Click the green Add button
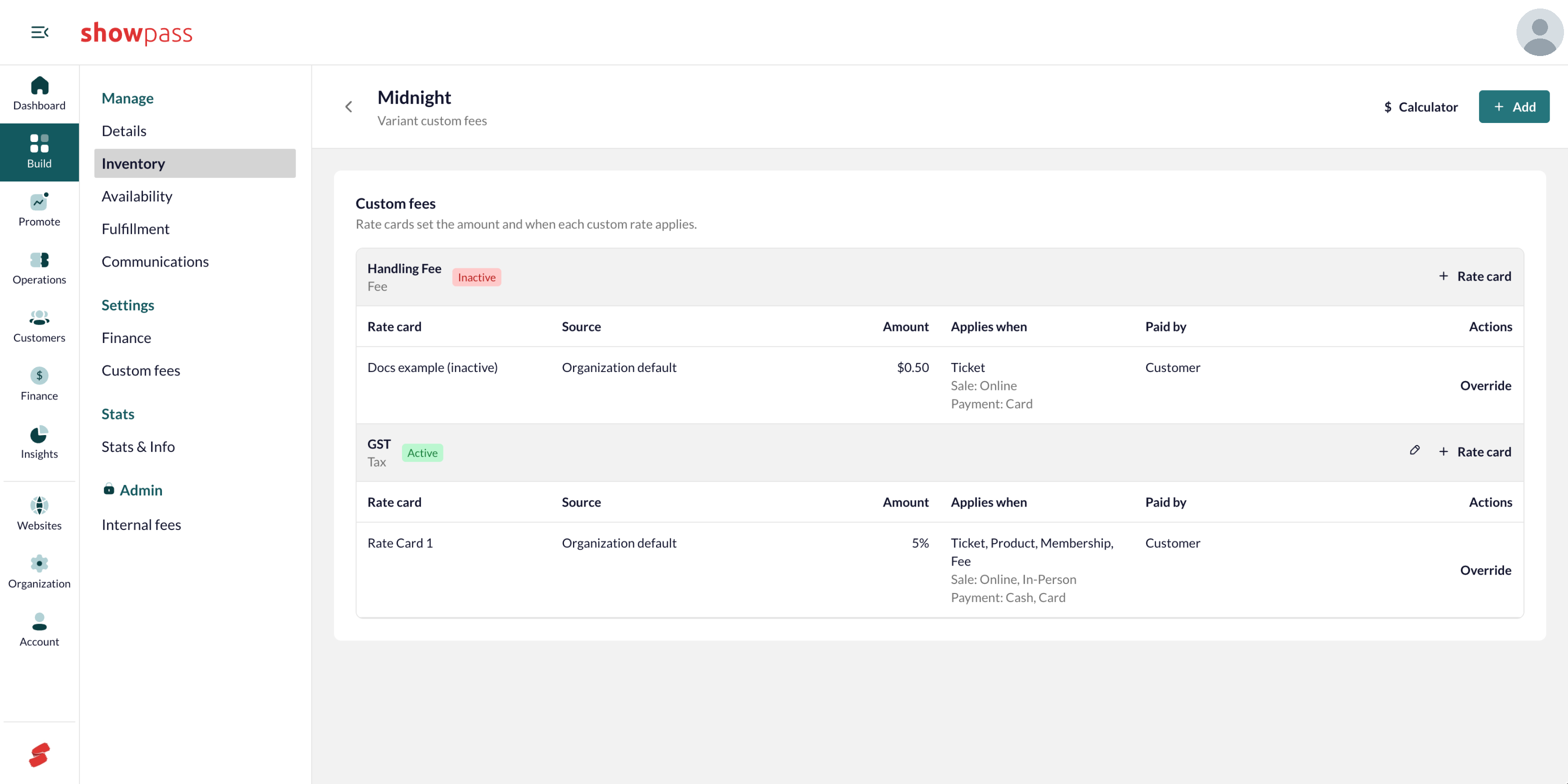This screenshot has width=1568, height=784. pos(1514,107)
